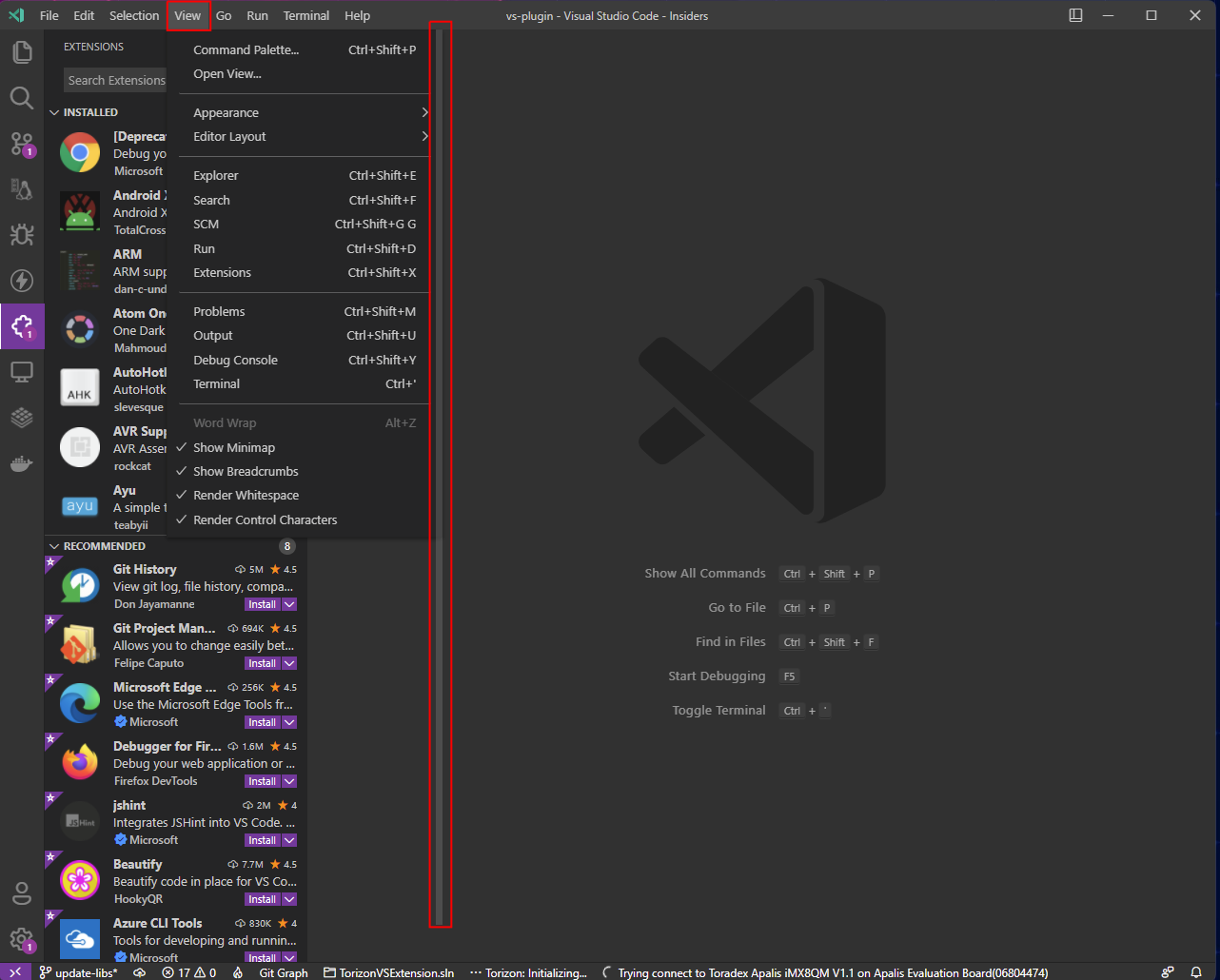Screen dimensions: 1220x980
Task: Uncheck Show Minimap in View menu
Action: click(232, 447)
